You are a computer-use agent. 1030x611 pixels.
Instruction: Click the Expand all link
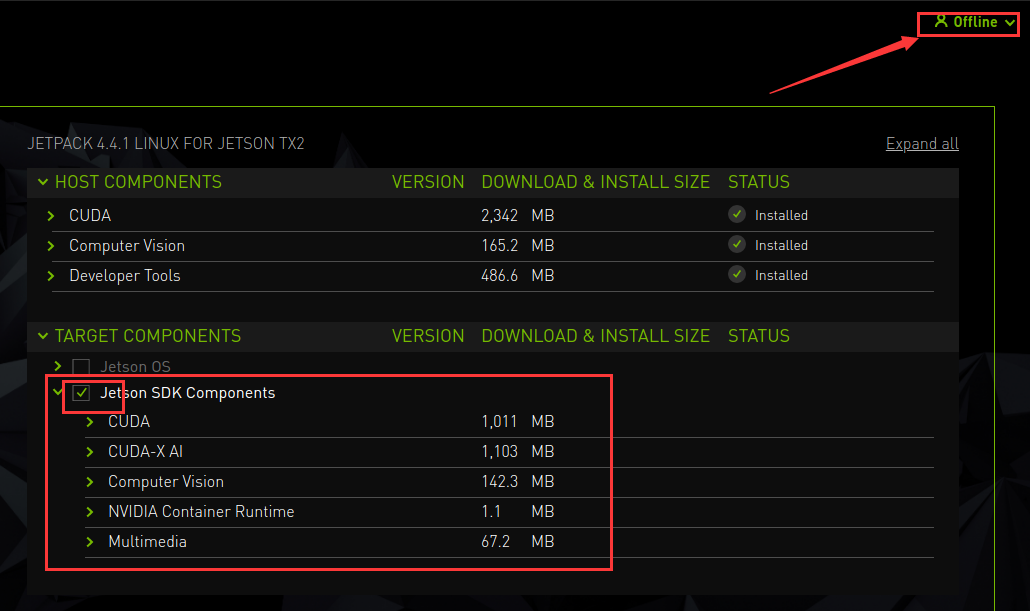point(922,143)
